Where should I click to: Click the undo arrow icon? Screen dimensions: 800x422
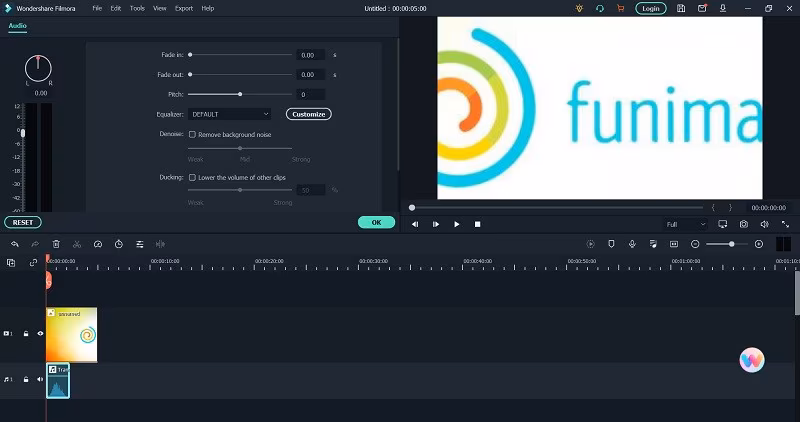[x=15, y=244]
